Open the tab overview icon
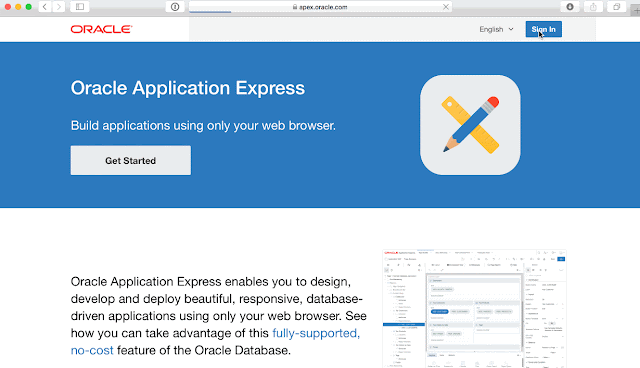This screenshot has width=640, height=368. click(x=616, y=7)
